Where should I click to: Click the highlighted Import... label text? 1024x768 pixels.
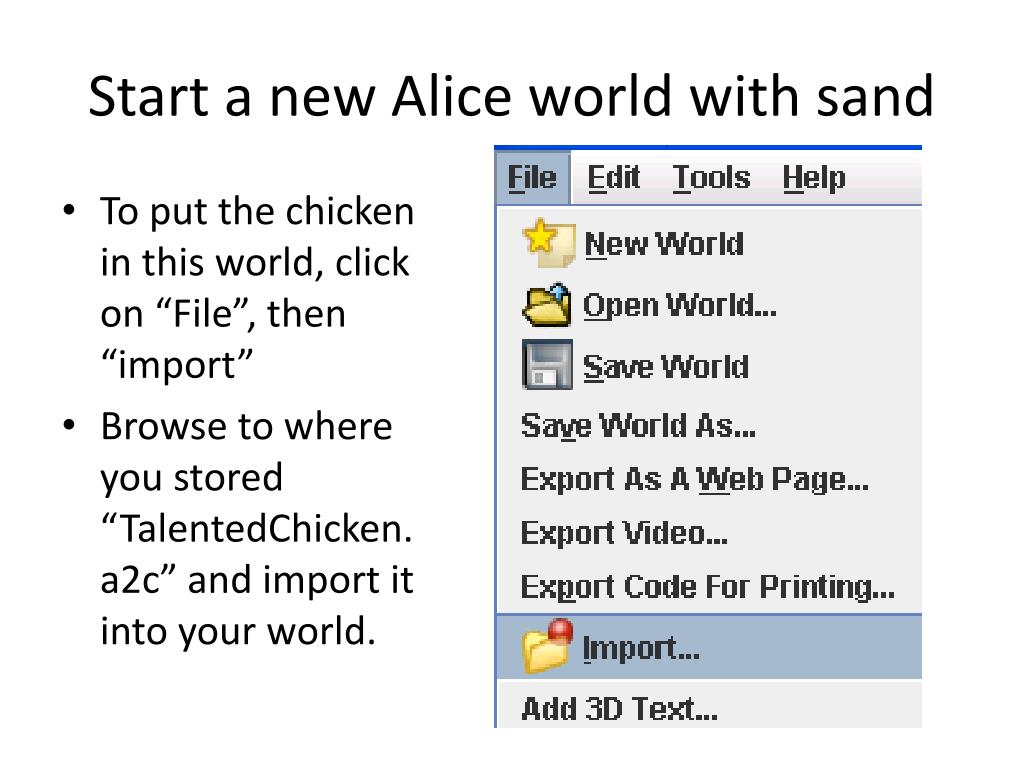pos(641,648)
